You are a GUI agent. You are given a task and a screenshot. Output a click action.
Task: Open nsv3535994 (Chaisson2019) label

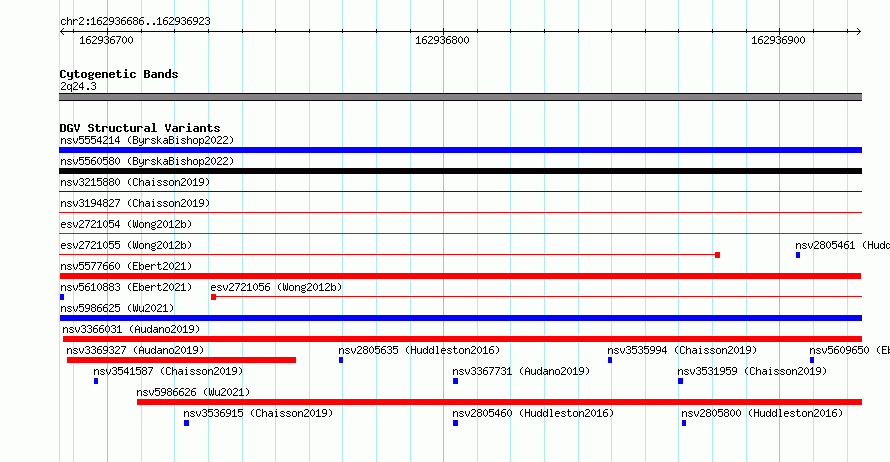(x=682, y=350)
